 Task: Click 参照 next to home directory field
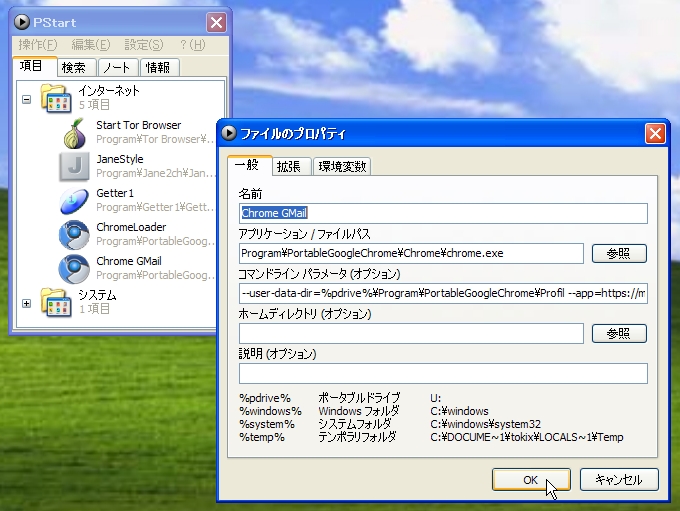(619, 334)
